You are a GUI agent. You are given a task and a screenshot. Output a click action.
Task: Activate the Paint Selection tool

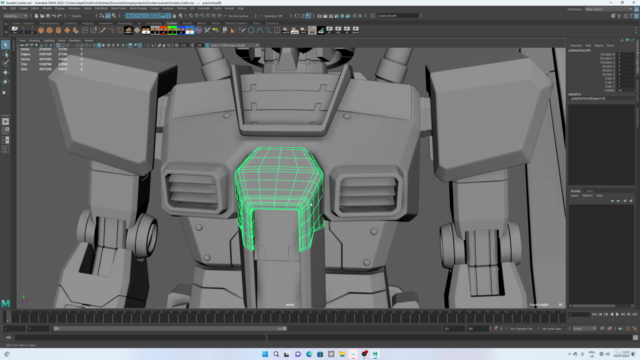pos(5,63)
